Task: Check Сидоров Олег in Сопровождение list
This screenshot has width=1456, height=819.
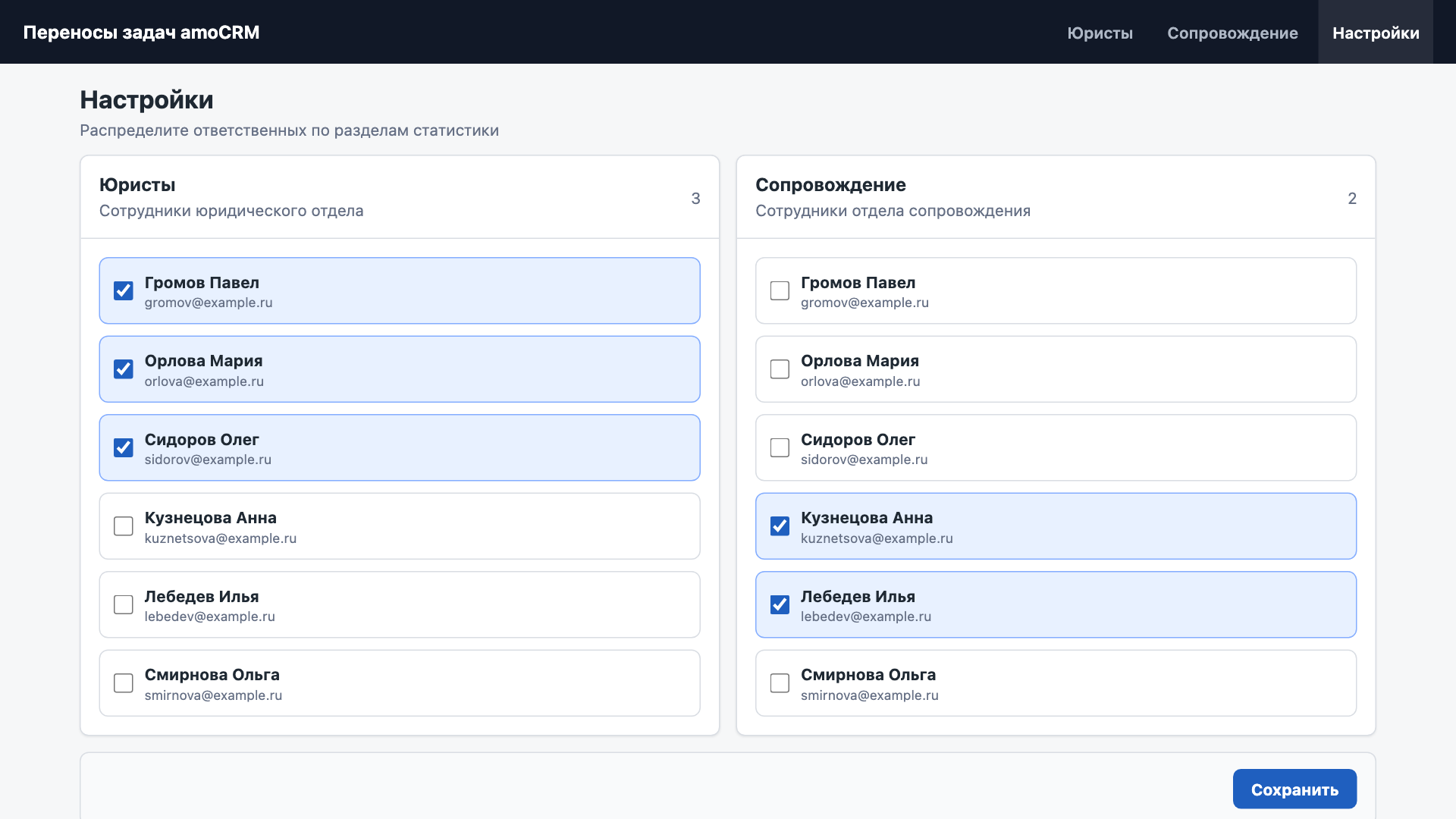Action: (x=780, y=447)
